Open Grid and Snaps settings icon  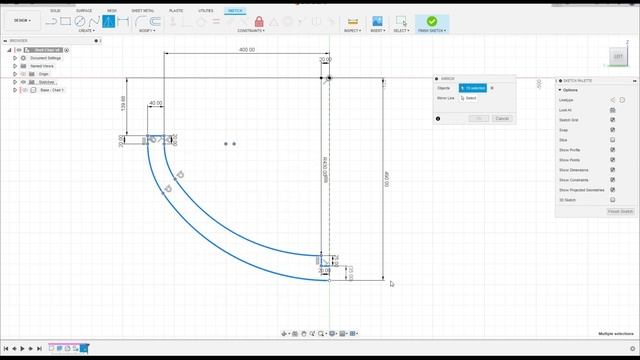coord(342,334)
